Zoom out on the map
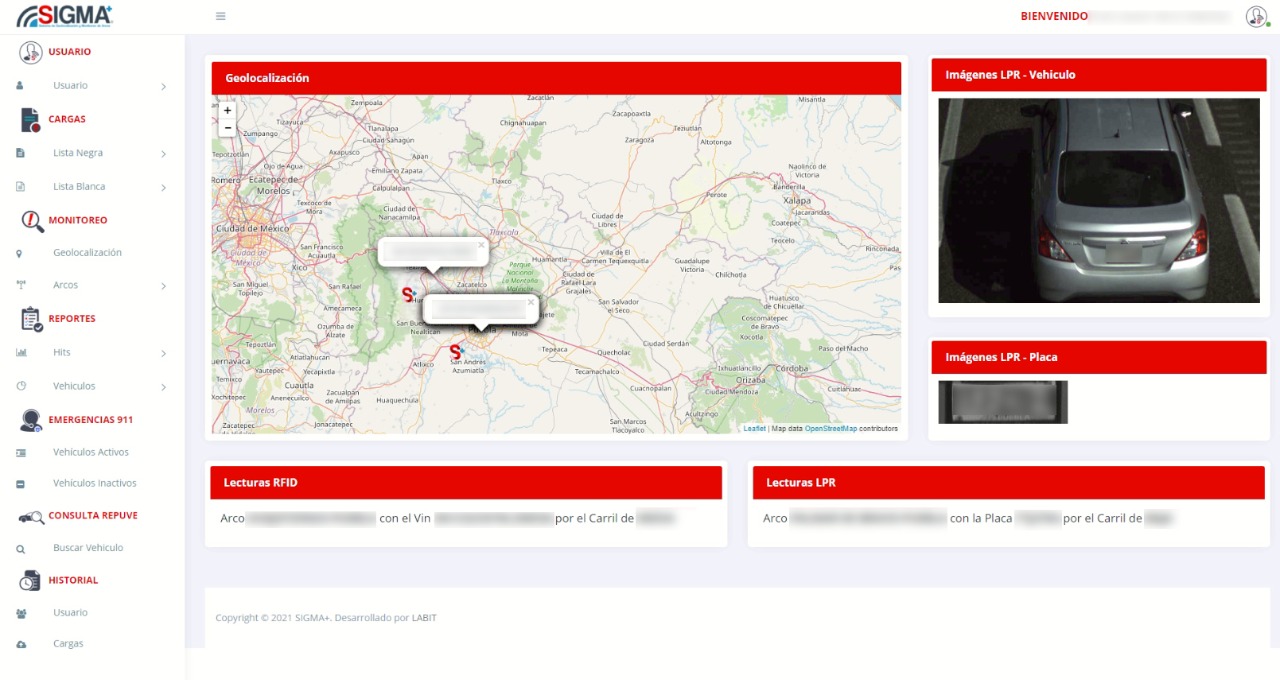Image resolution: width=1280 pixels, height=680 pixels. click(227, 128)
